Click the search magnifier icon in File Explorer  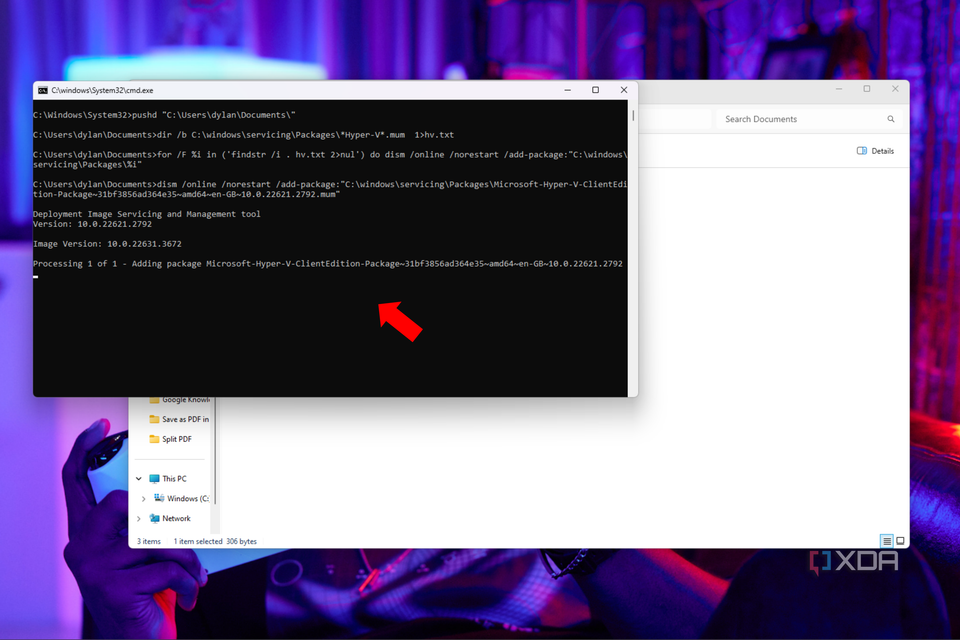pos(891,119)
